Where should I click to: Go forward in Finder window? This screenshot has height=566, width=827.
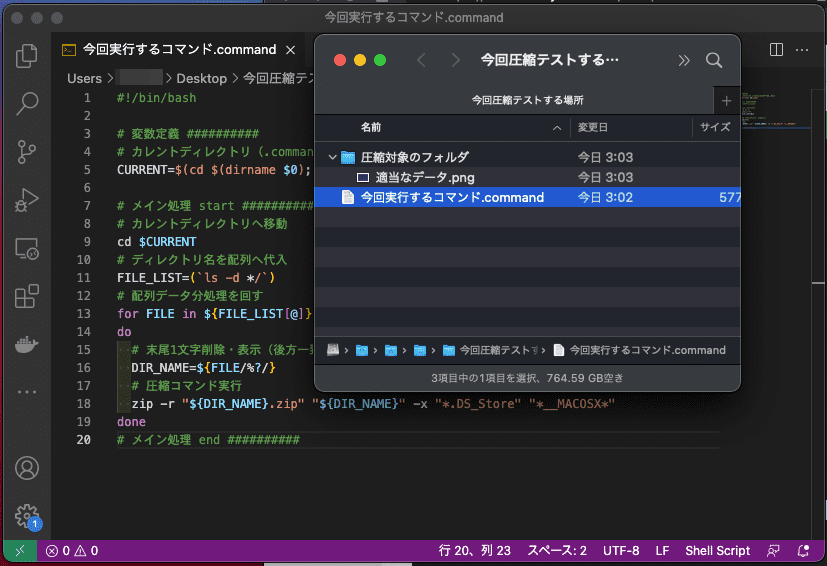(456, 60)
